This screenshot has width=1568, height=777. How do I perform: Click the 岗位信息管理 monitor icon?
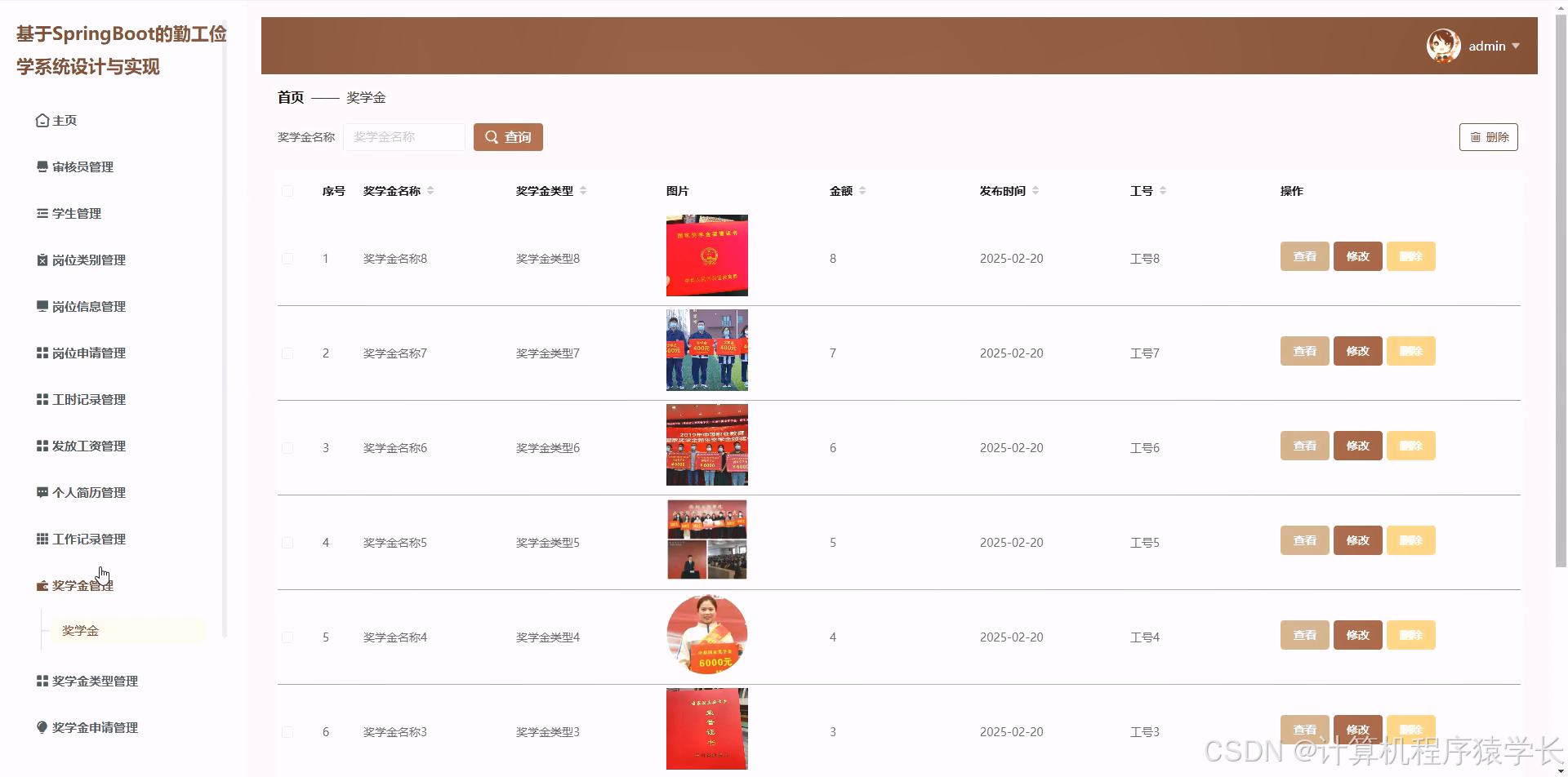click(x=42, y=306)
